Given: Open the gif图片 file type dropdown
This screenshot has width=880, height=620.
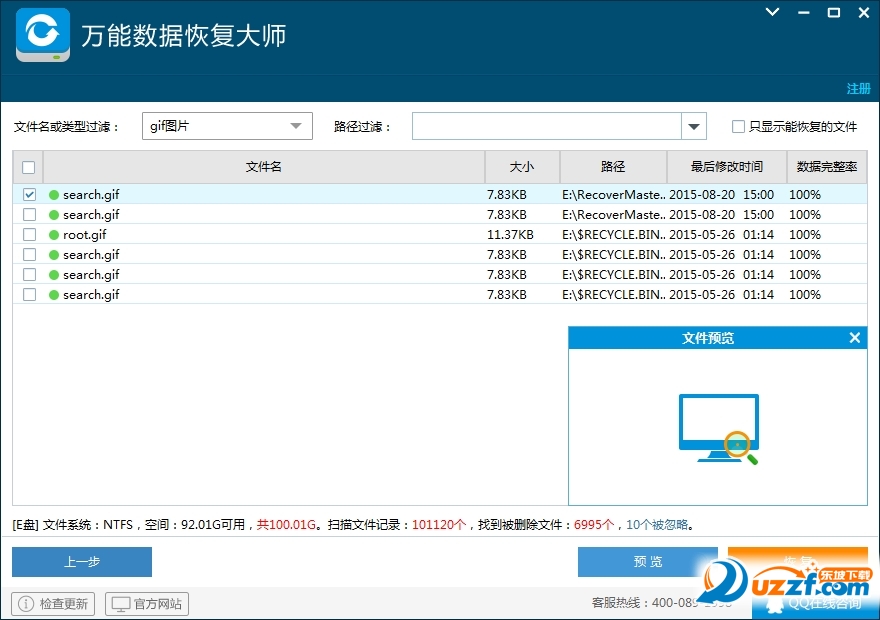Looking at the screenshot, I should coord(295,126).
